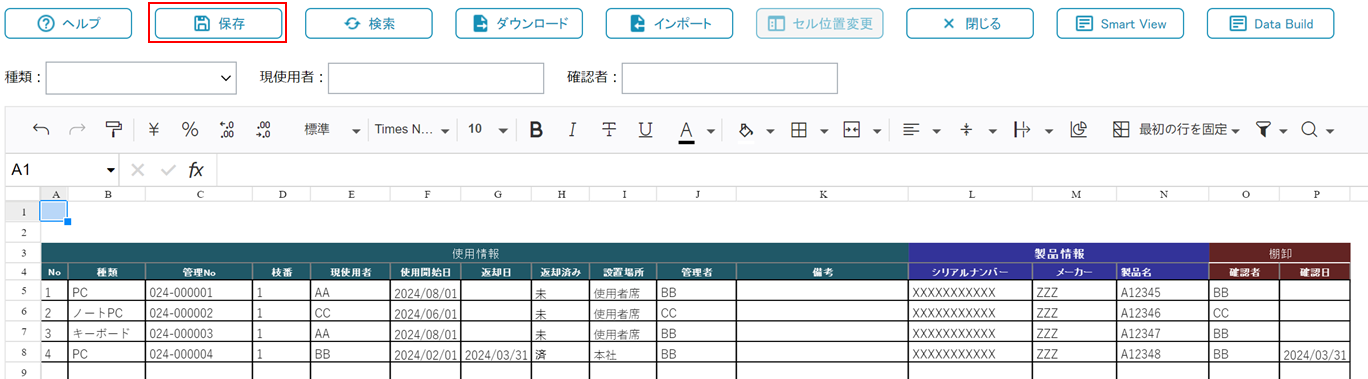This screenshot has width=1368, height=379.
Task: Toggle strikethrough formatting
Action: [x=609, y=130]
